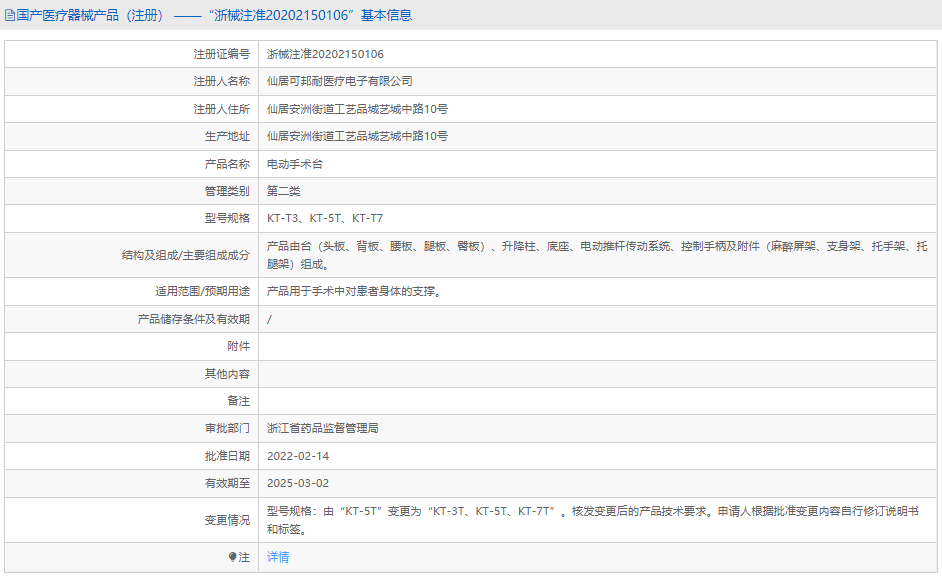Click the 产品储存条件及有效期 label
Image resolution: width=942 pixels, height=576 pixels.
(x=193, y=319)
